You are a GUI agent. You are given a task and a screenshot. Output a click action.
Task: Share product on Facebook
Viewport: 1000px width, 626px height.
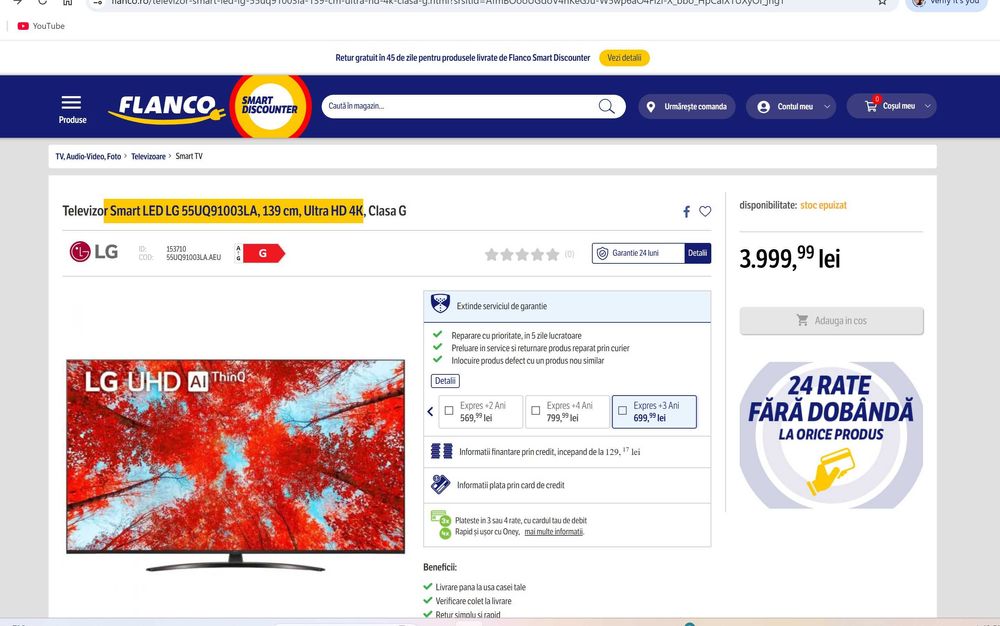tap(686, 212)
